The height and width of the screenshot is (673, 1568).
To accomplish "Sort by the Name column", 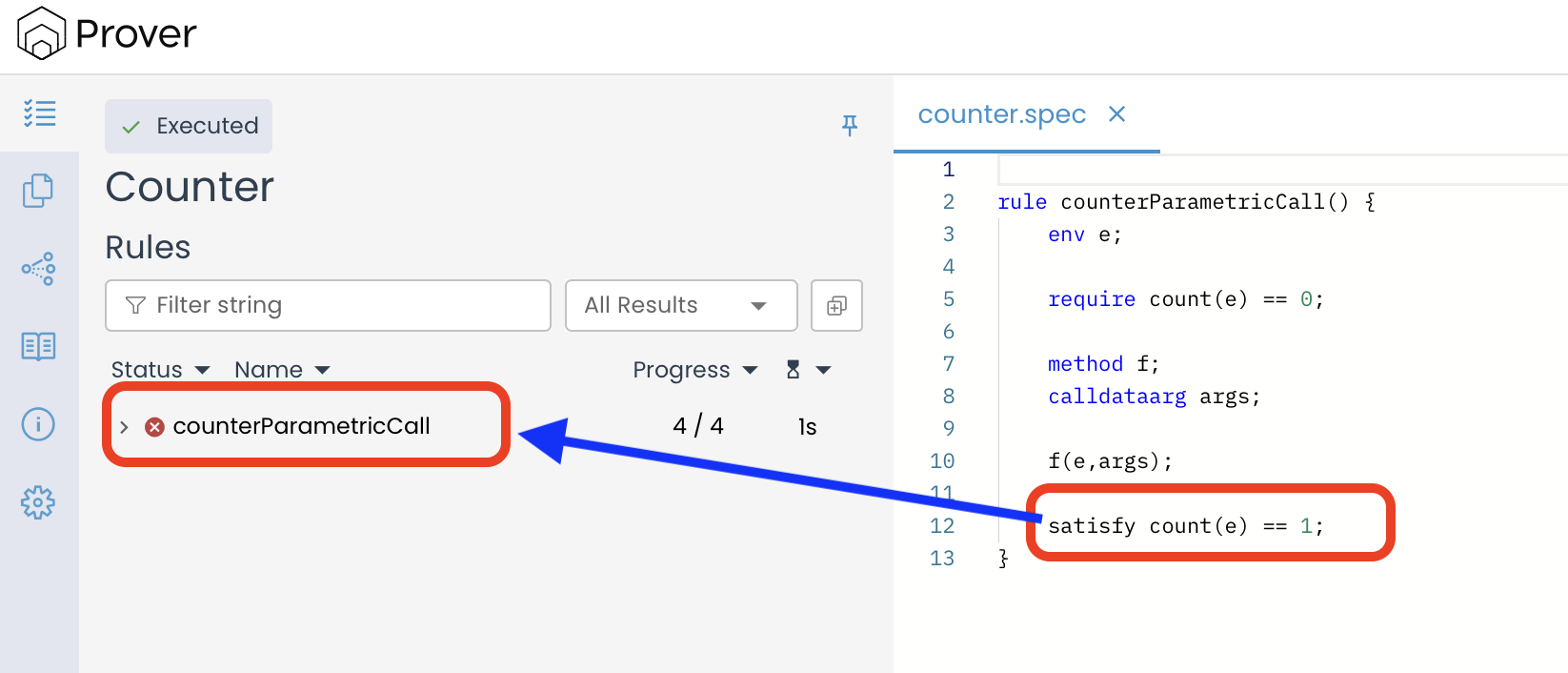I will point(281,370).
